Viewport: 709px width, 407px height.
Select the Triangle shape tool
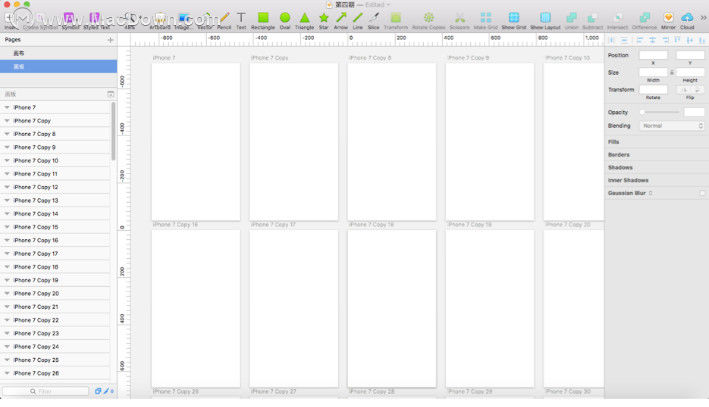point(304,20)
